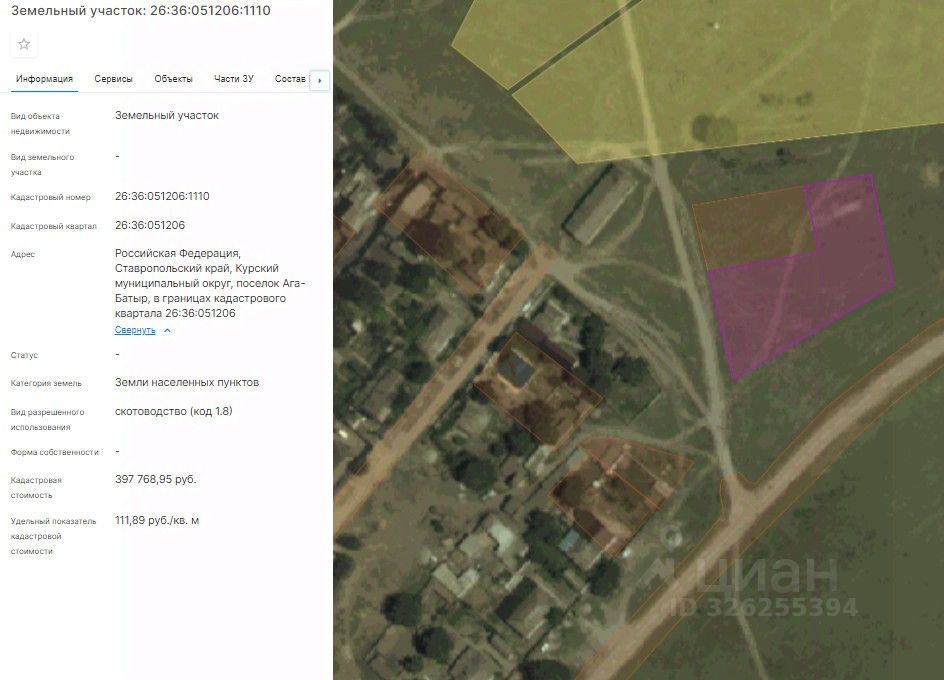Select the Части ЗУ tab
Screen dimensions: 944x680
tap(234, 79)
